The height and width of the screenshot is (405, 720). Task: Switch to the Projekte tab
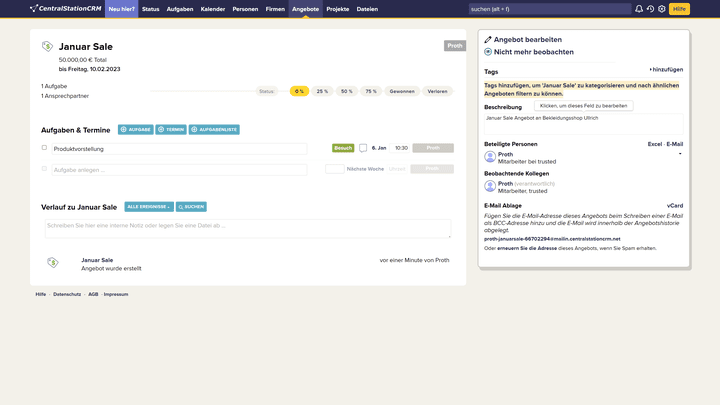point(337,9)
